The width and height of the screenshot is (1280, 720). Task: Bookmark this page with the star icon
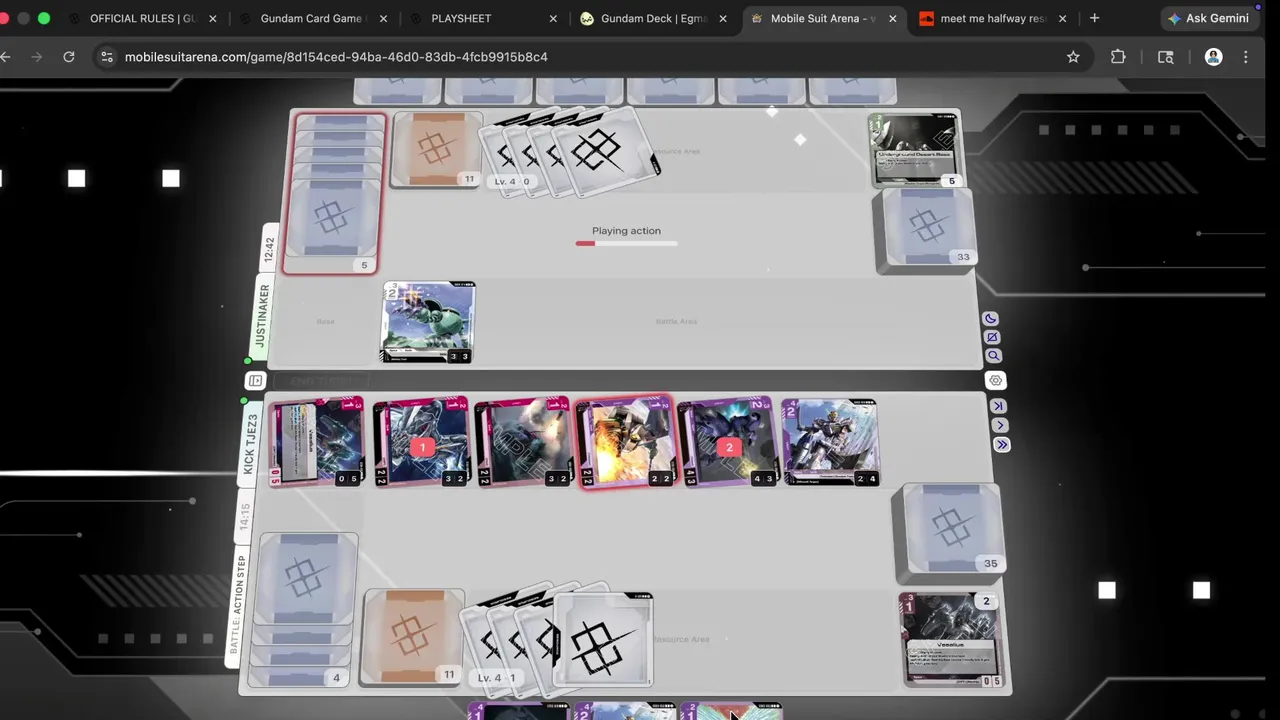click(x=1073, y=57)
